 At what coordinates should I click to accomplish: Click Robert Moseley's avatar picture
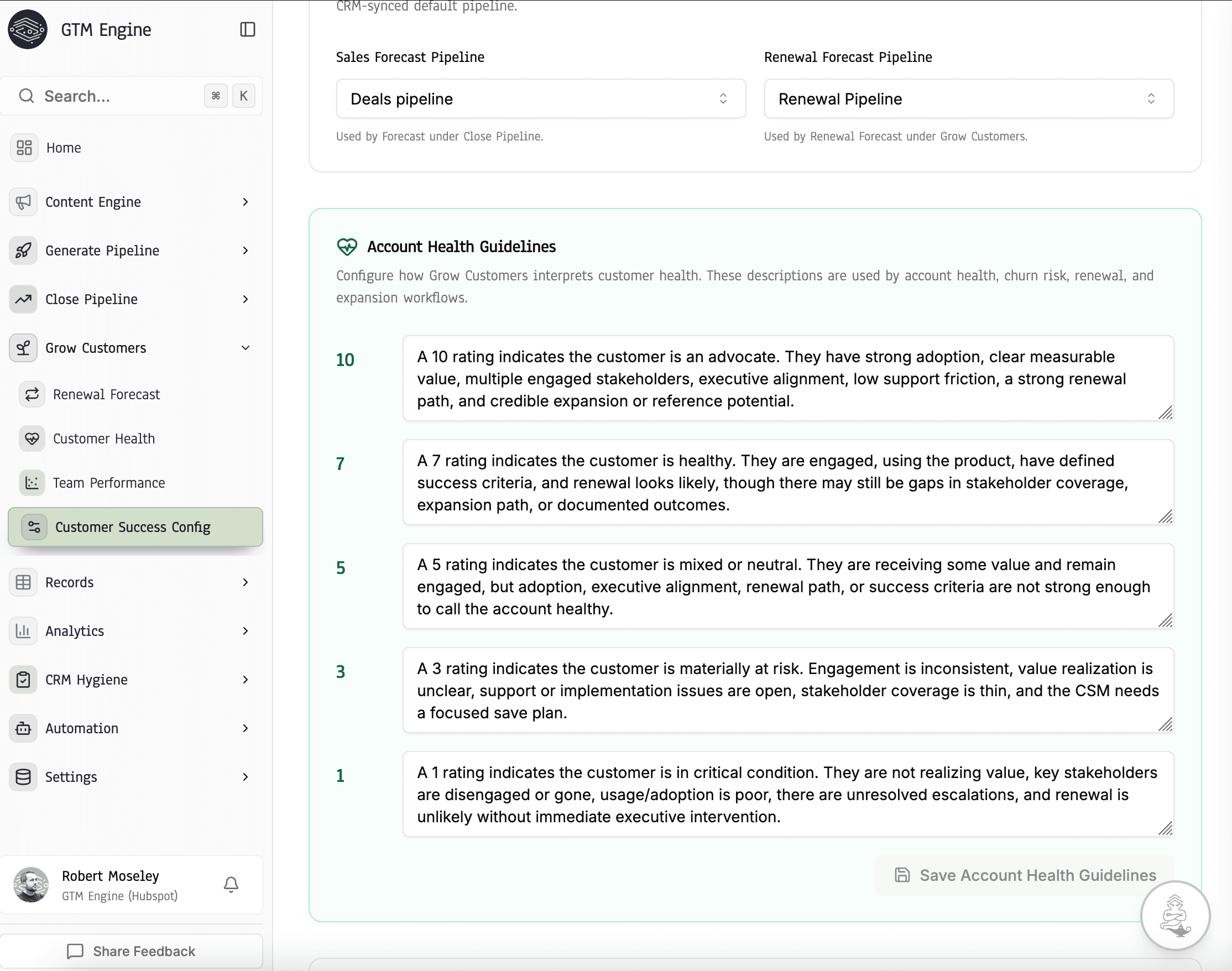point(31,885)
